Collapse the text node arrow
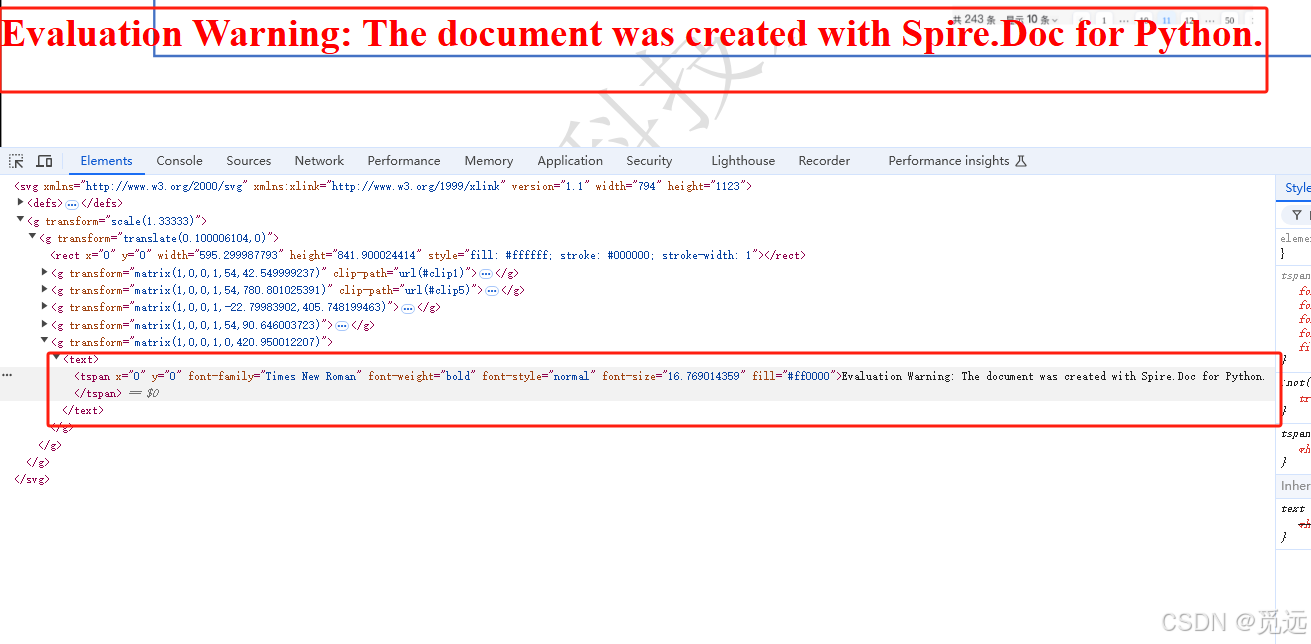Image resolution: width=1311 pixels, height=644 pixels. coord(56,358)
